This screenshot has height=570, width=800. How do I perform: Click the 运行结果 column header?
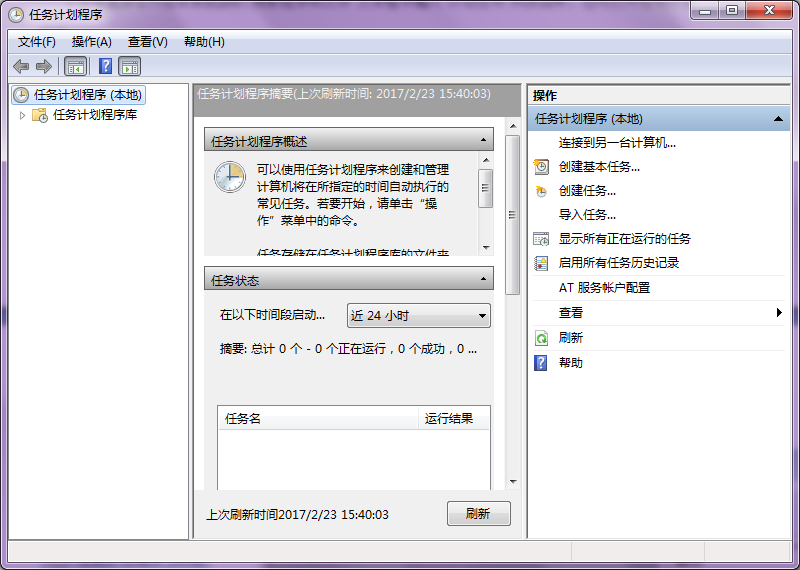(454, 419)
